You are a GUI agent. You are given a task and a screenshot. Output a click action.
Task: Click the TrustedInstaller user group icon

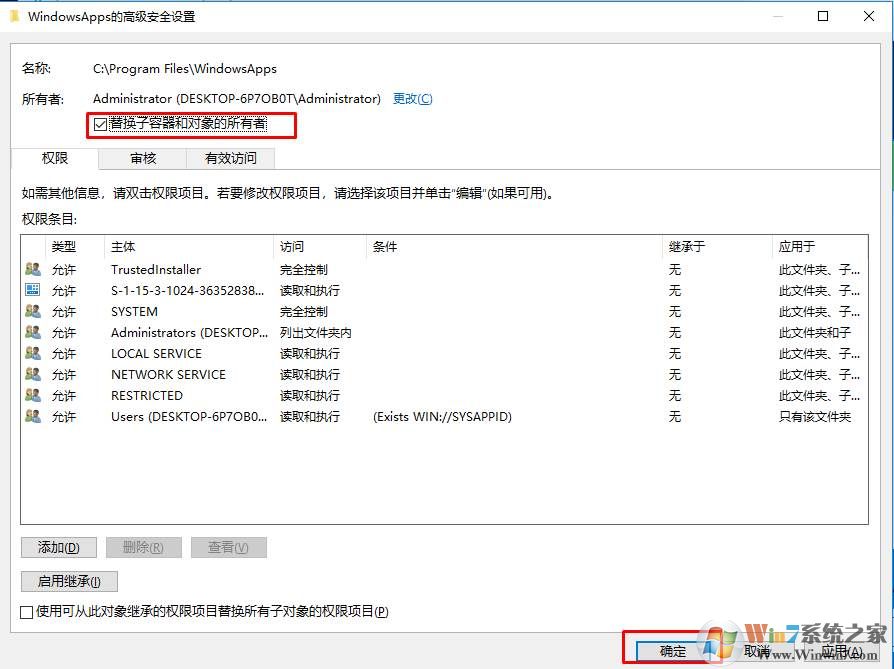click(33, 269)
